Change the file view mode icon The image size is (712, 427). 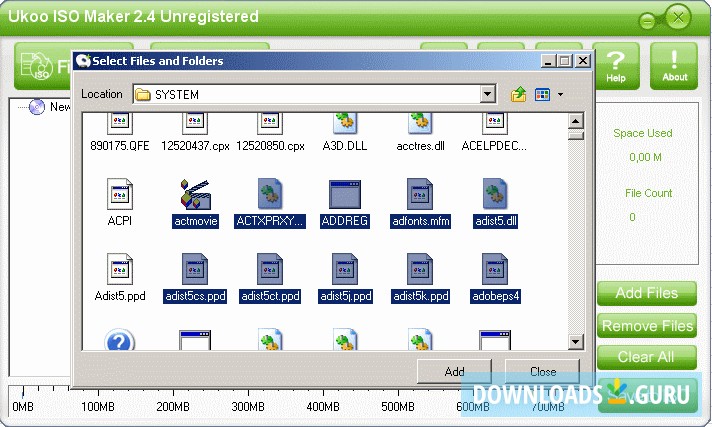pos(542,94)
